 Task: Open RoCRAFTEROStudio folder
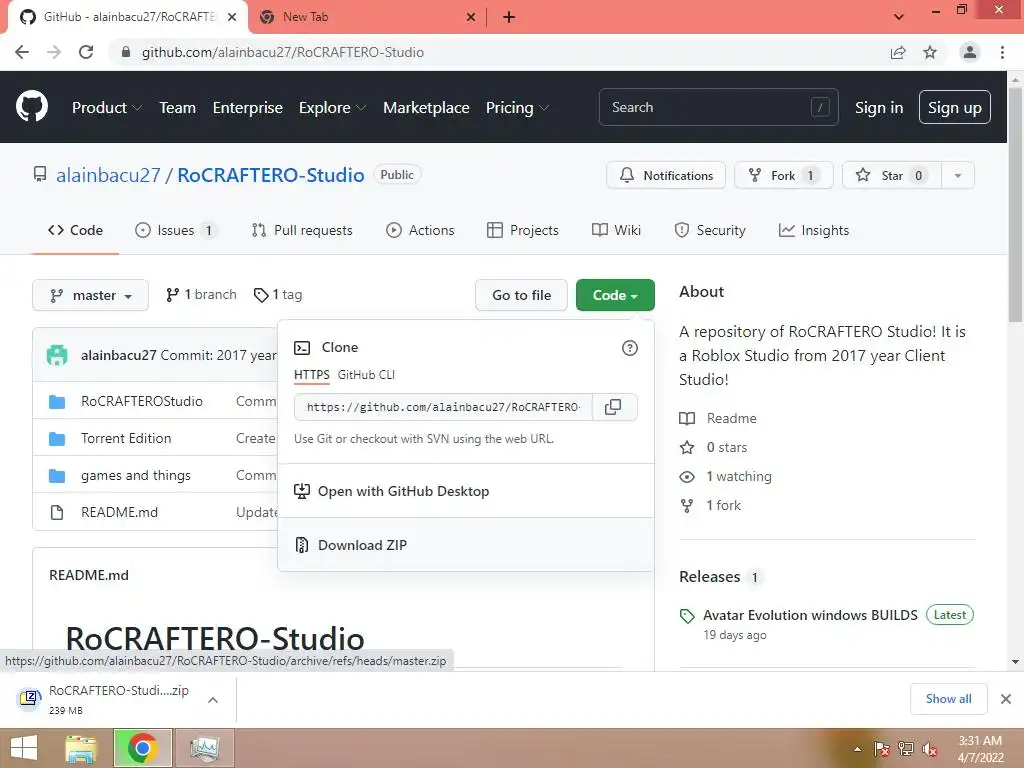[141, 401]
